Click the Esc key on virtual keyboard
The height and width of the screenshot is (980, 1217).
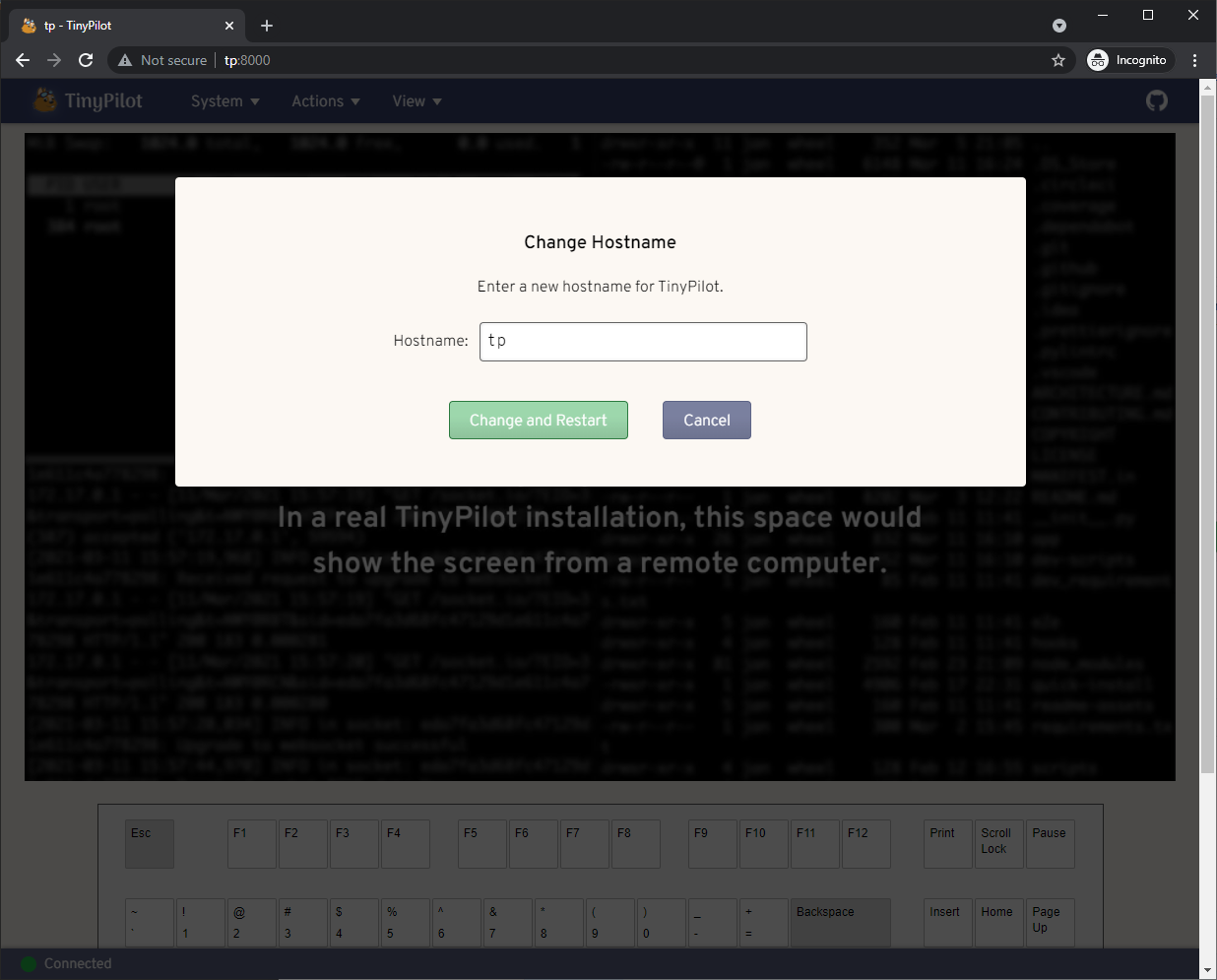(150, 844)
